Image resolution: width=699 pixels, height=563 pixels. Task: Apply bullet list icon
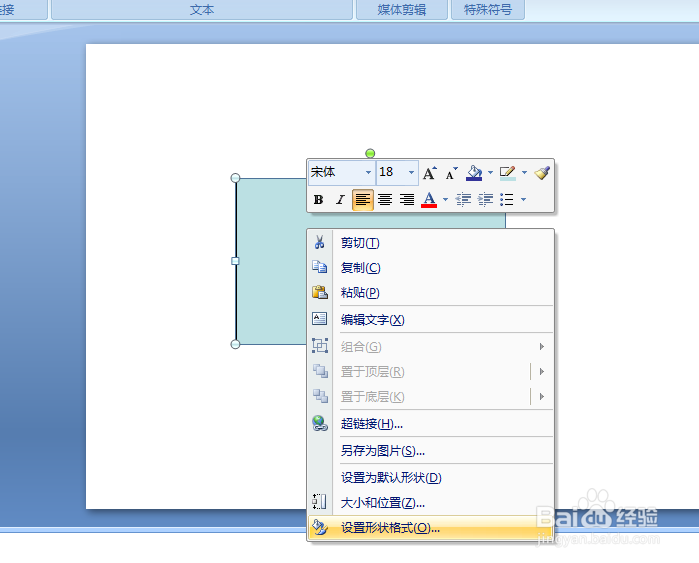[x=507, y=200]
